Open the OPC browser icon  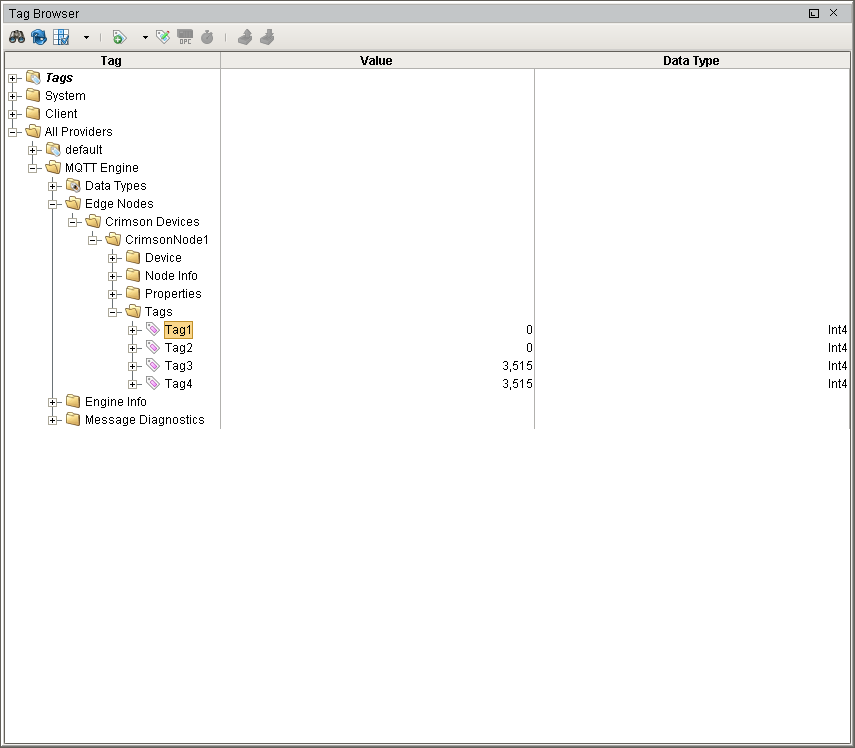click(x=185, y=37)
